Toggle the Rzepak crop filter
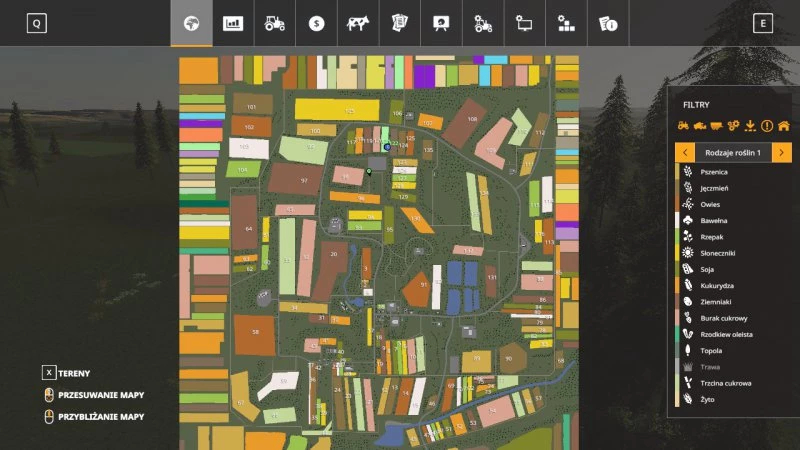800x450 pixels. (x=716, y=236)
